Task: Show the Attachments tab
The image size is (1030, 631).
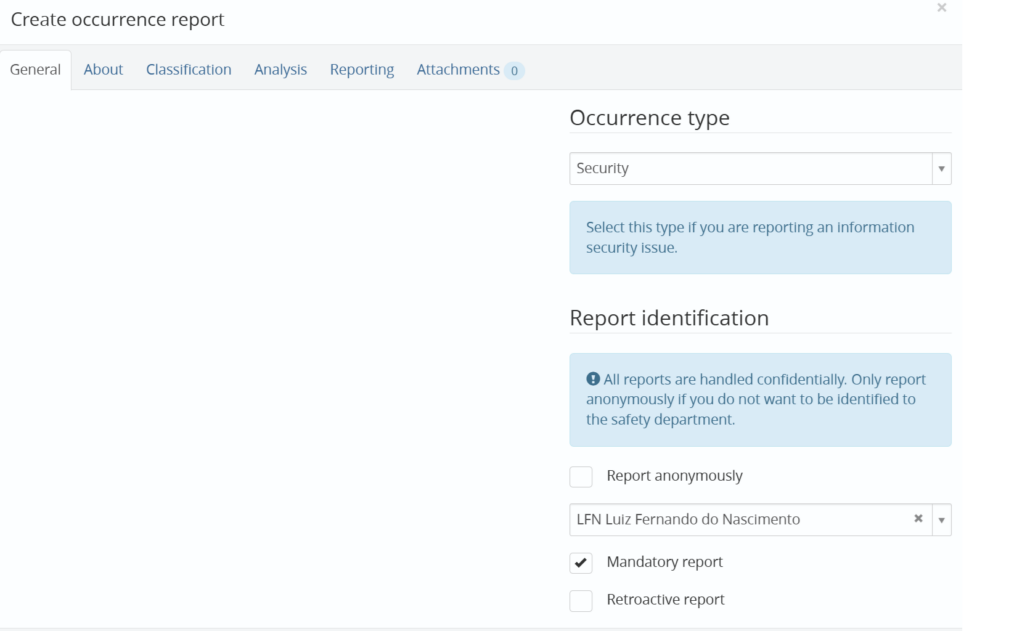Action: [x=457, y=70]
